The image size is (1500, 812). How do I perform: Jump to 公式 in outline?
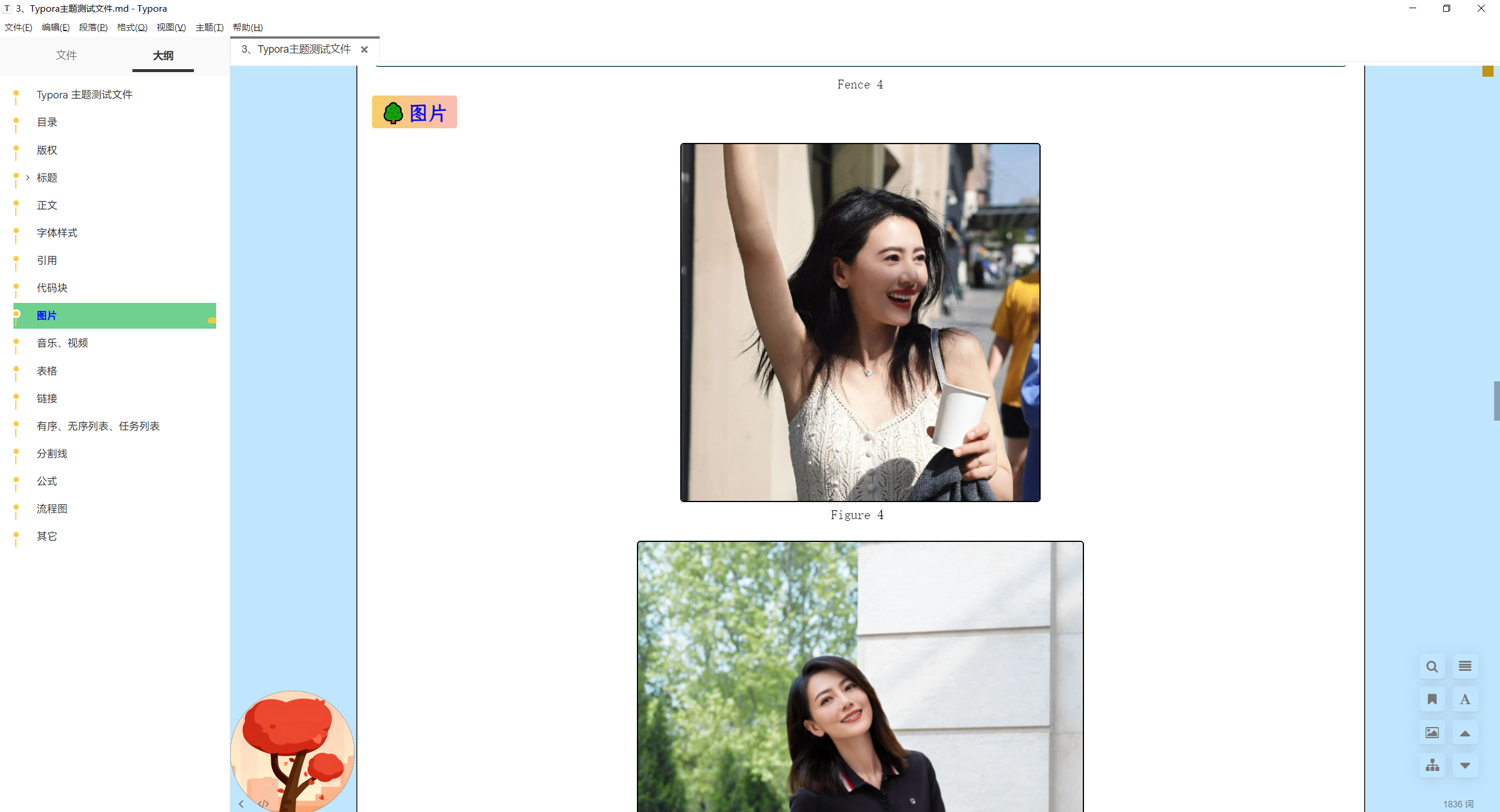pyautogui.click(x=47, y=481)
